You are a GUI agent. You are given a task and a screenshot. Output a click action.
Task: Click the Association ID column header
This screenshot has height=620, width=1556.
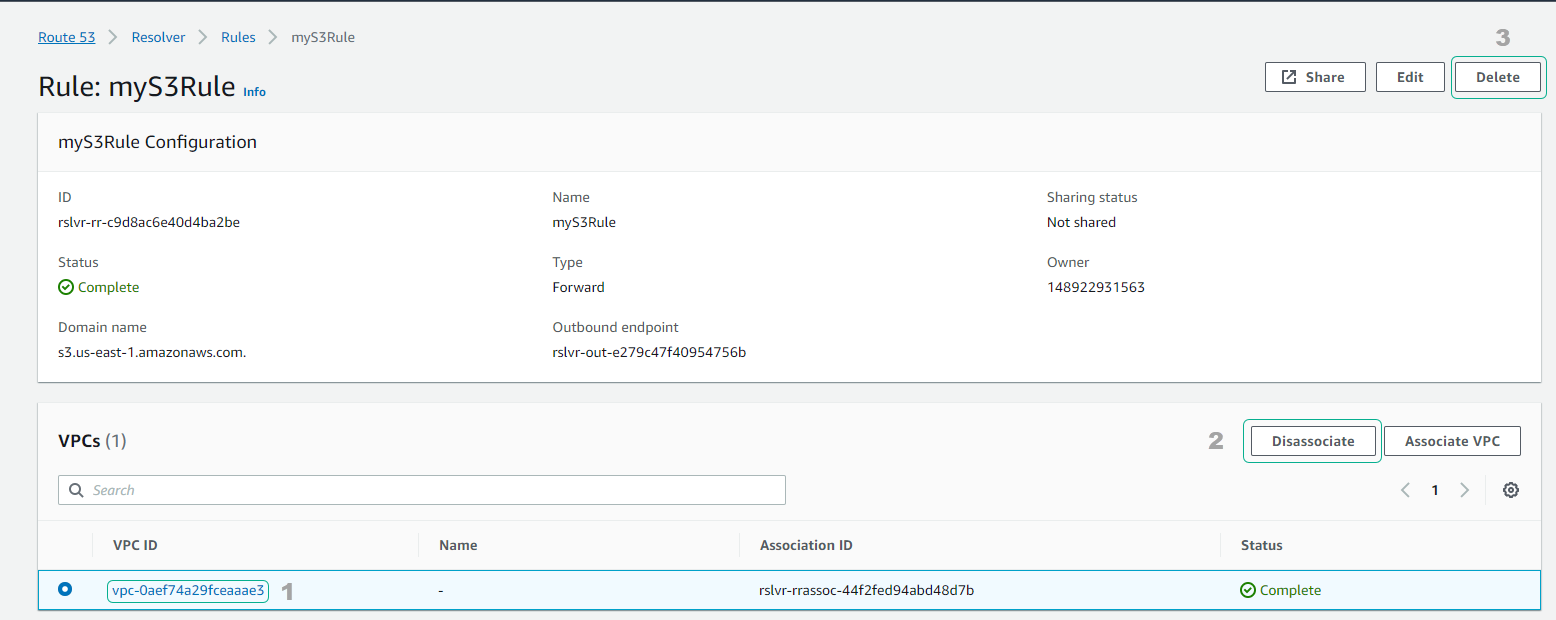(x=806, y=545)
